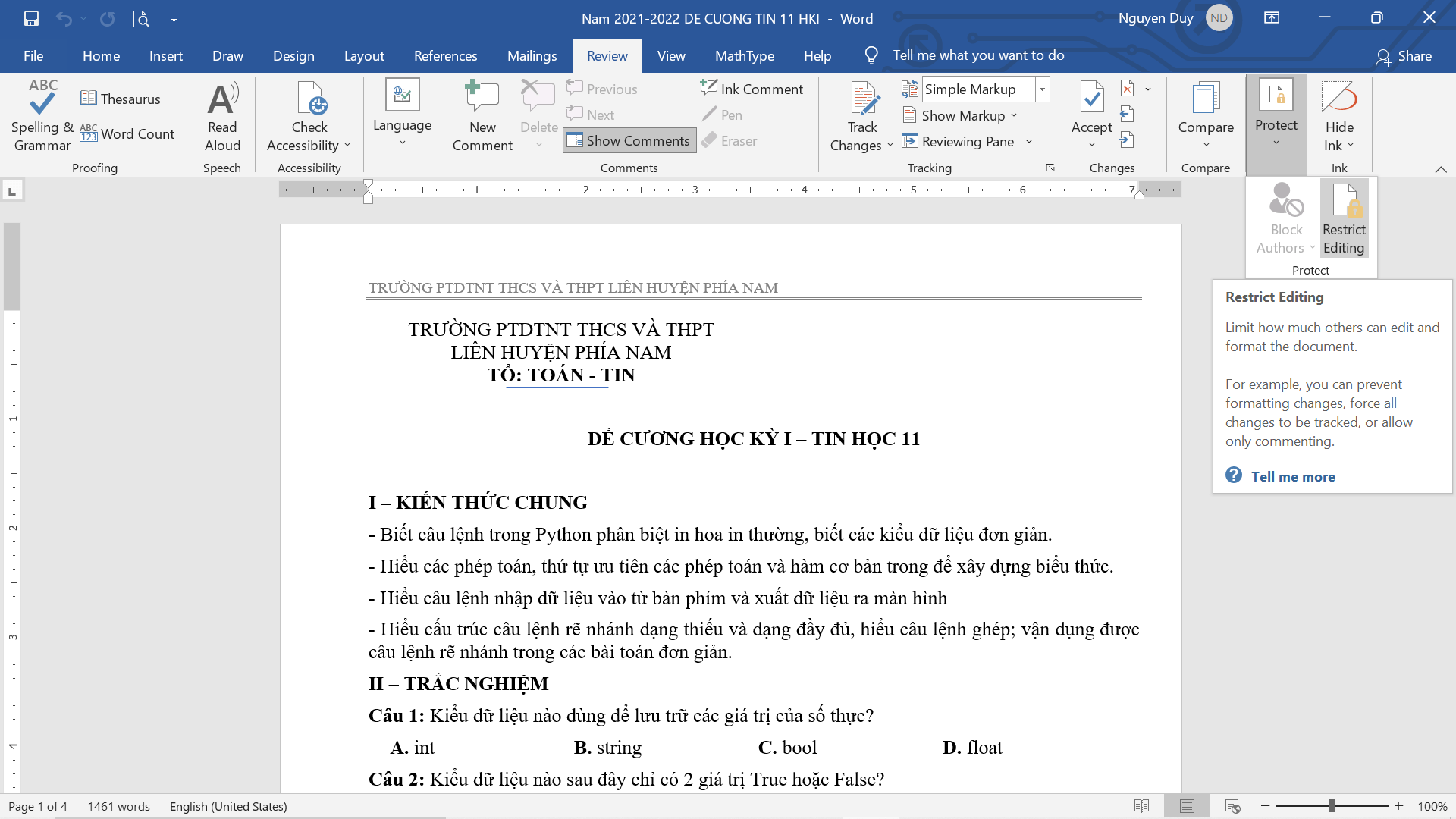The image size is (1456, 819).
Task: Switch to Web Layout view in status bar
Action: coord(1232,806)
